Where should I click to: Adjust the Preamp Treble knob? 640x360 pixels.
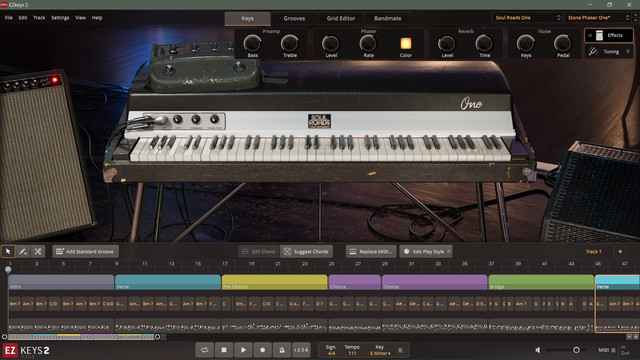tap(289, 43)
